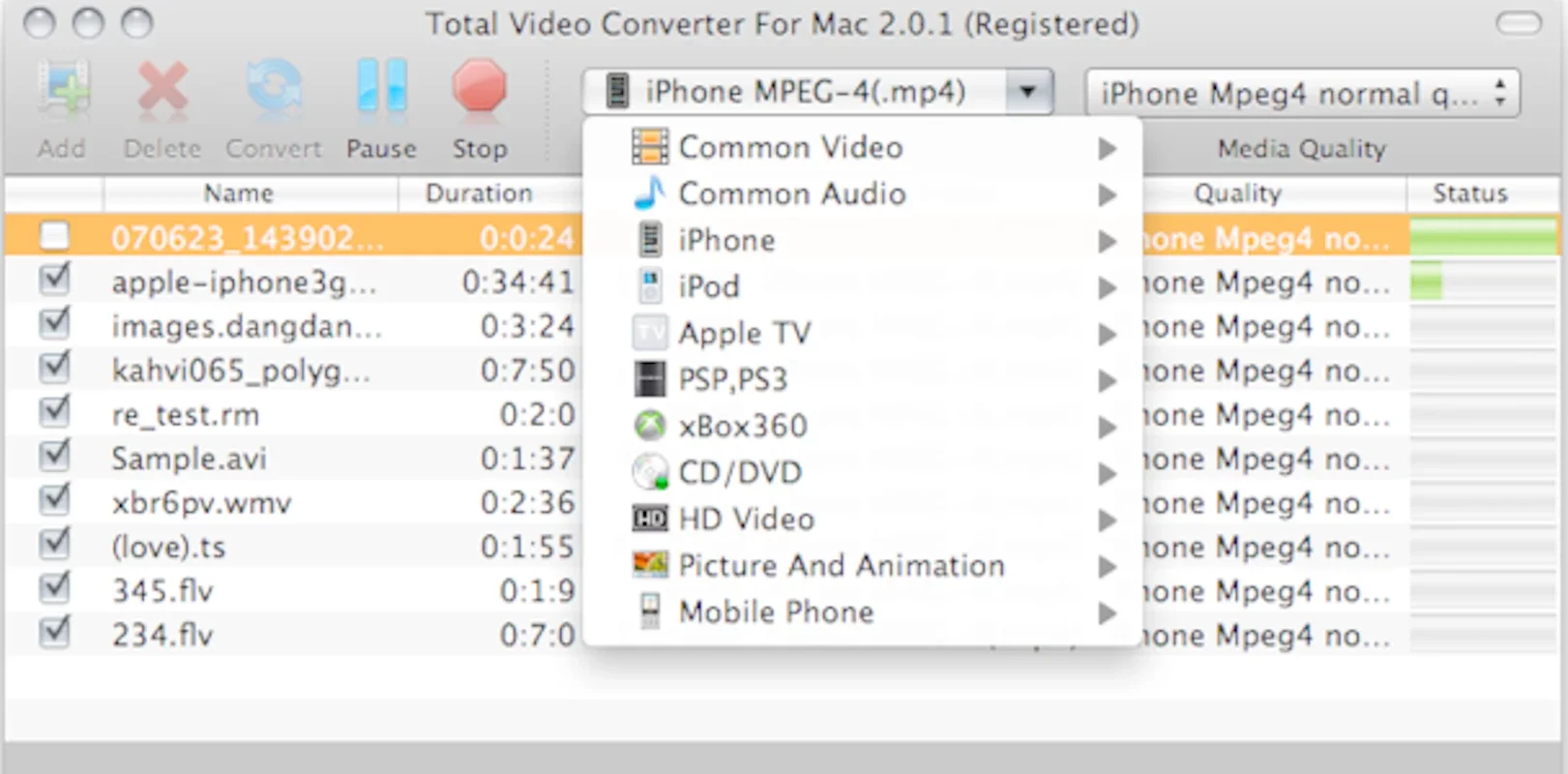Choose the Common Video menu entry
Screen dimensions: 1568x774
pos(863,147)
